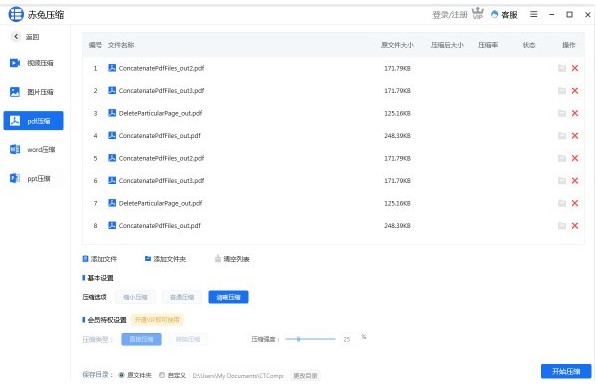The width and height of the screenshot is (596, 390).
Task: Open output folder for row 1
Action: point(562,68)
